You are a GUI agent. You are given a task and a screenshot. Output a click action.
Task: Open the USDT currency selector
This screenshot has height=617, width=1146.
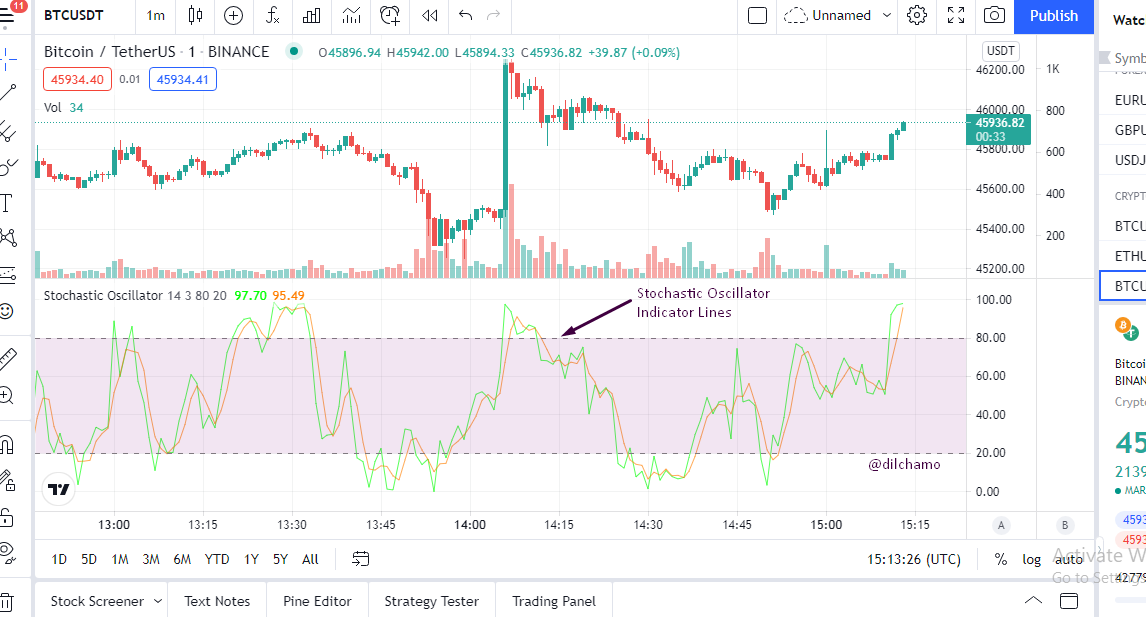tap(1001, 50)
